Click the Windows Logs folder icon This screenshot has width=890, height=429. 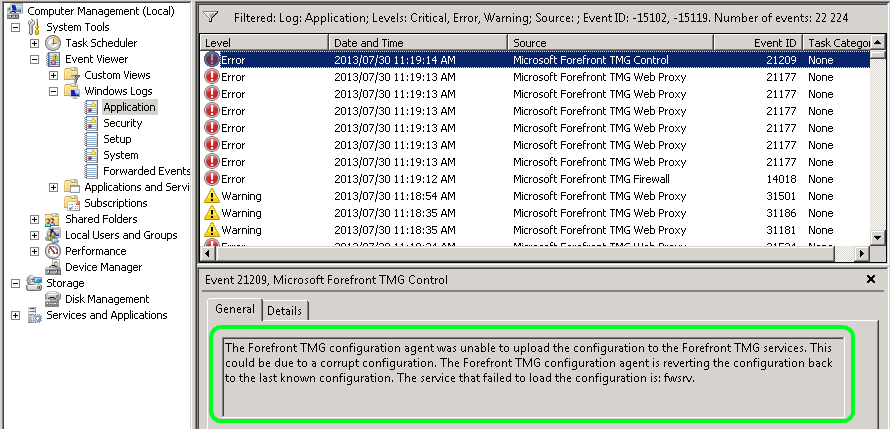click(x=72, y=91)
